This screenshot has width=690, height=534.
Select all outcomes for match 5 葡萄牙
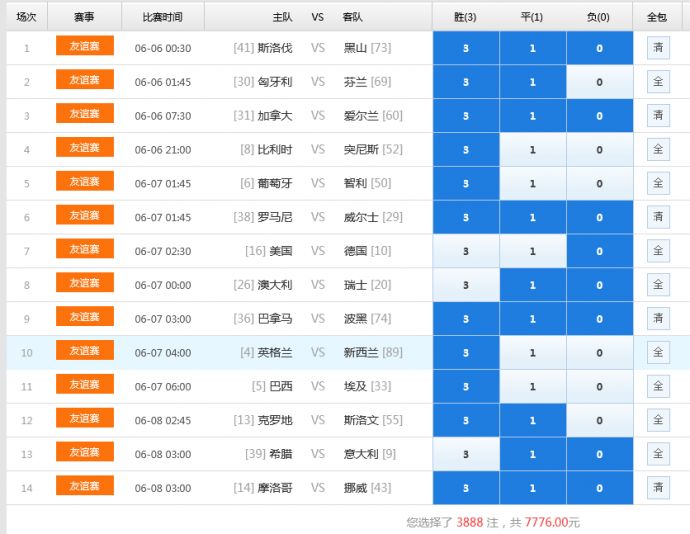tap(658, 183)
